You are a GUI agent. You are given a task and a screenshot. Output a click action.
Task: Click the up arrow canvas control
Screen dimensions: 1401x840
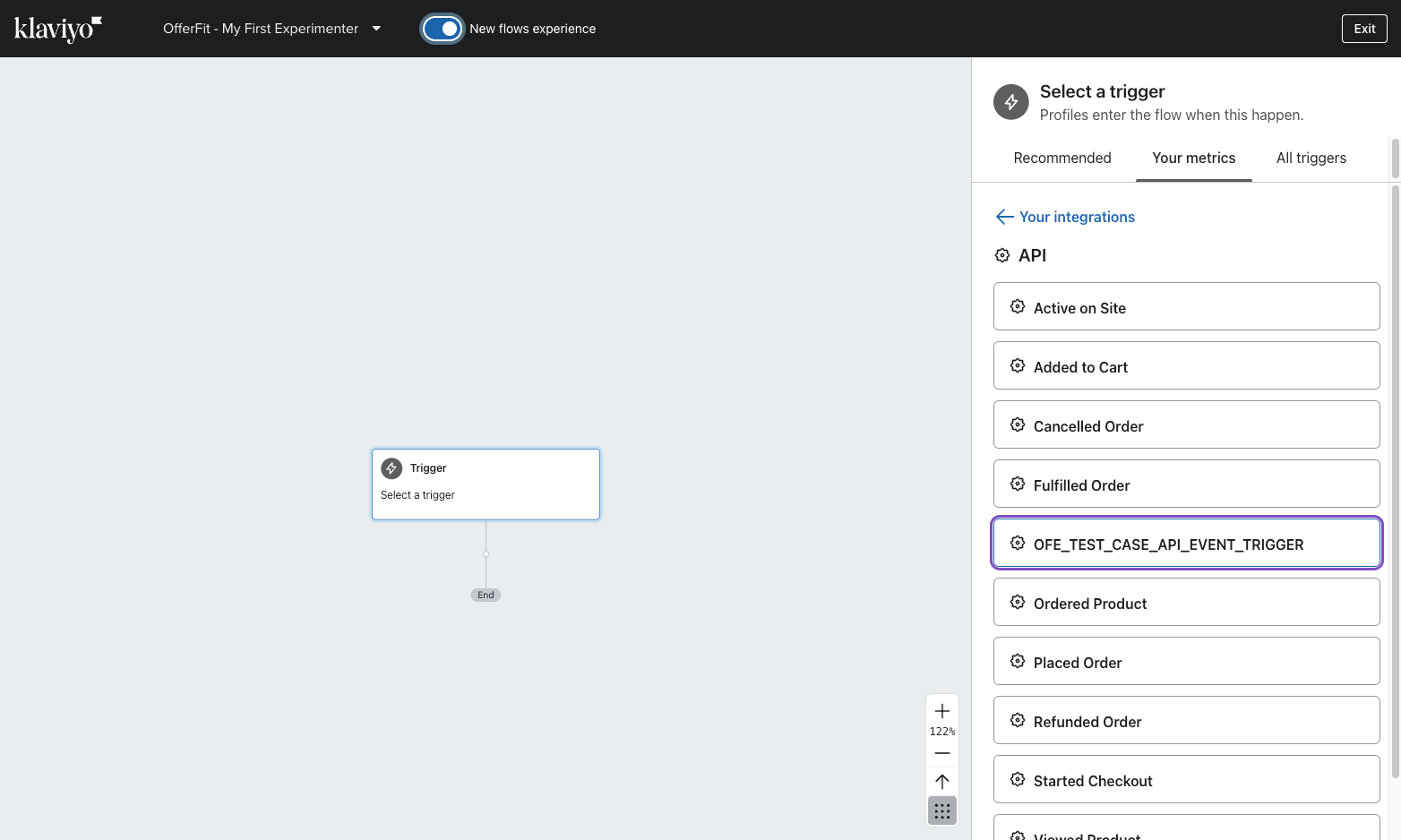[x=942, y=781]
